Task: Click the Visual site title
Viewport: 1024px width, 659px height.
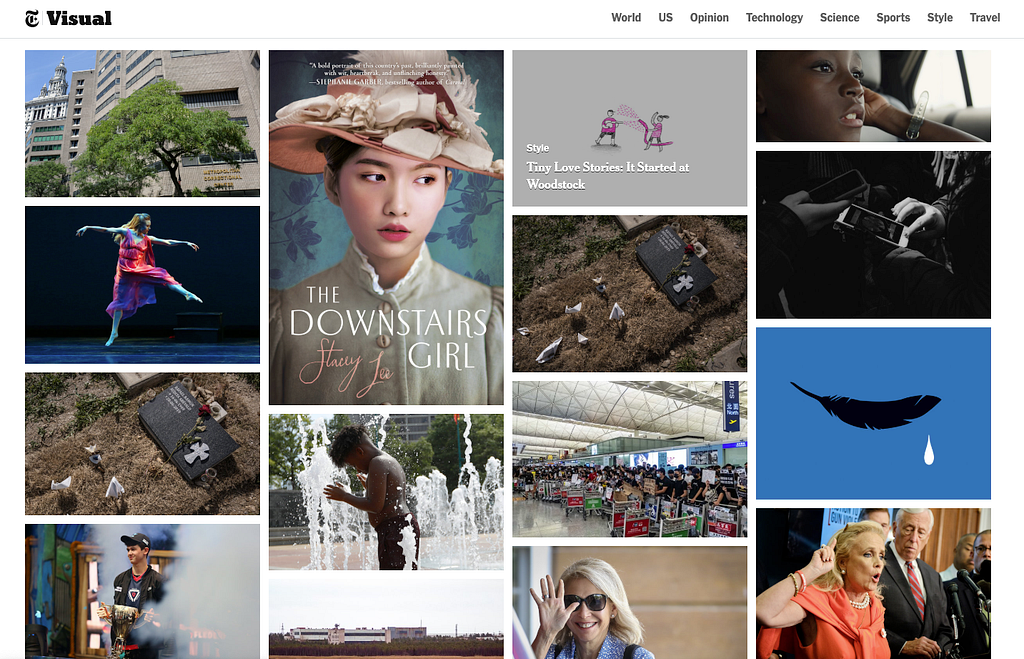Action: coord(79,18)
